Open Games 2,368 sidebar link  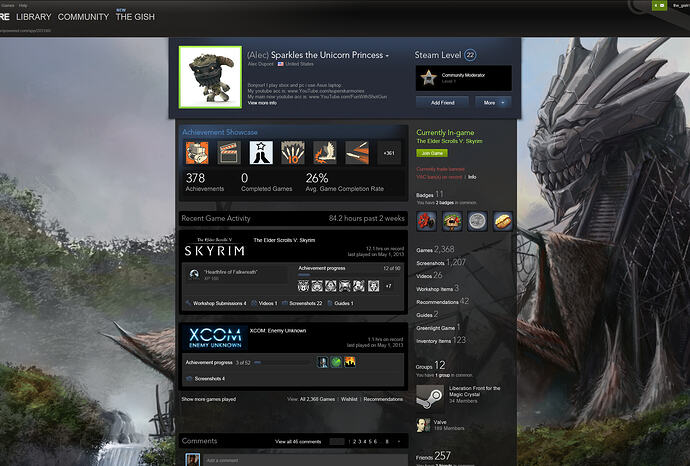435,249
